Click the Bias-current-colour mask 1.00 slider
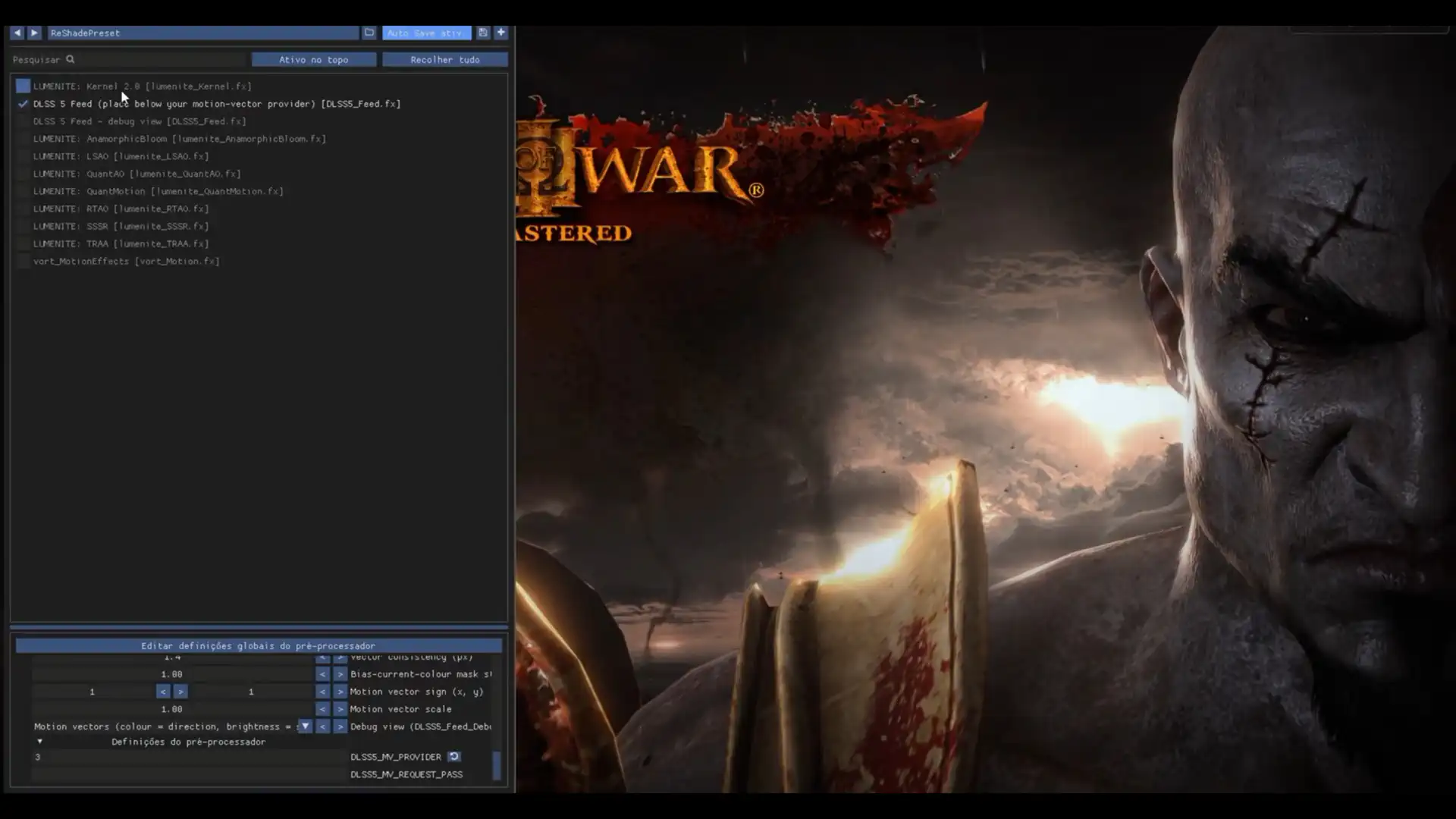The height and width of the screenshot is (819, 1456). [x=172, y=674]
